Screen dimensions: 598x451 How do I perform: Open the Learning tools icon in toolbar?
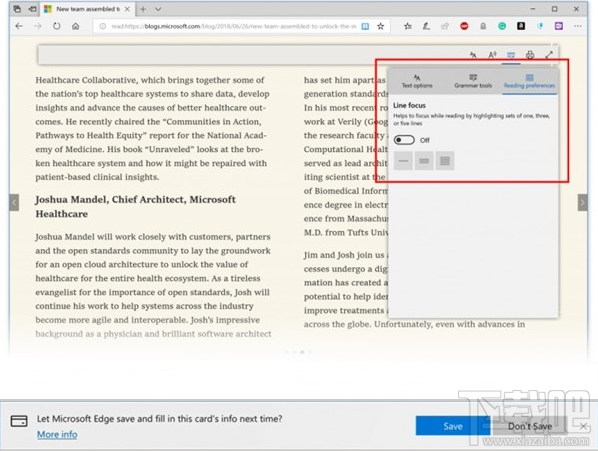click(511, 55)
